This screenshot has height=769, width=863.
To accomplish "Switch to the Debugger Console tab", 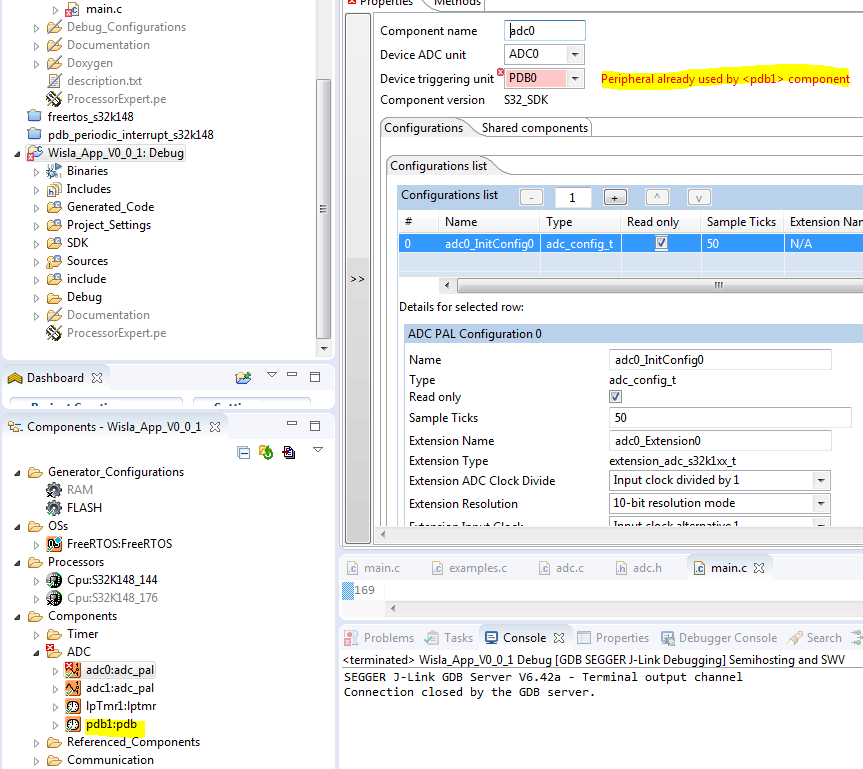I will pos(719,637).
